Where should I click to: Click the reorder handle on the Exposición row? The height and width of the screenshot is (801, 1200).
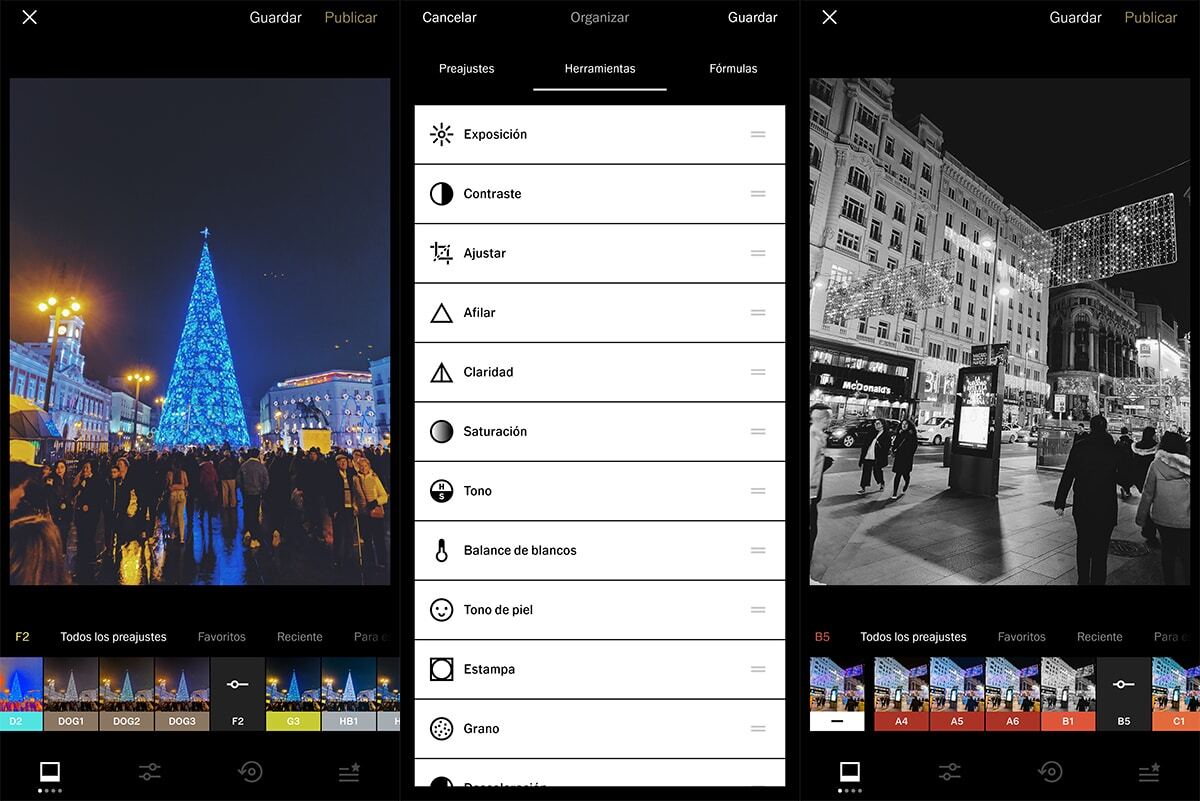click(x=758, y=134)
